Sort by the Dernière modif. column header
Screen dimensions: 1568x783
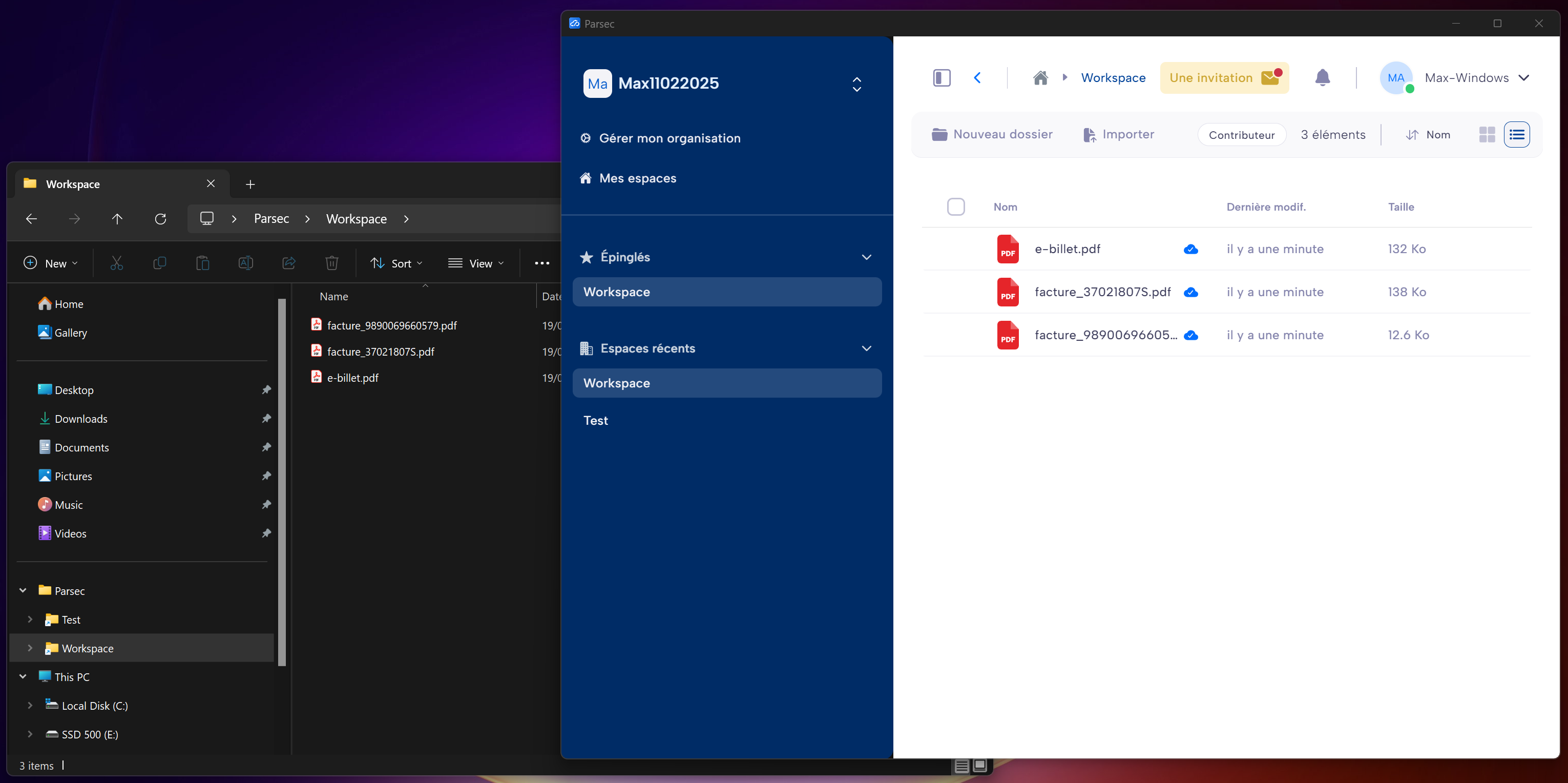click(x=1265, y=207)
